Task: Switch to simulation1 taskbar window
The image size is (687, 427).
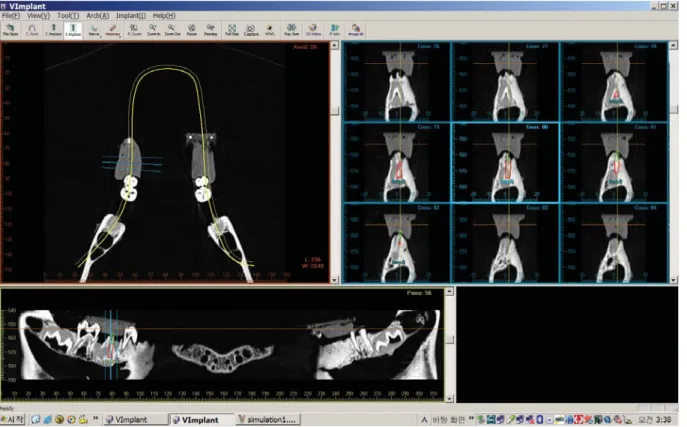Action: coord(268,420)
